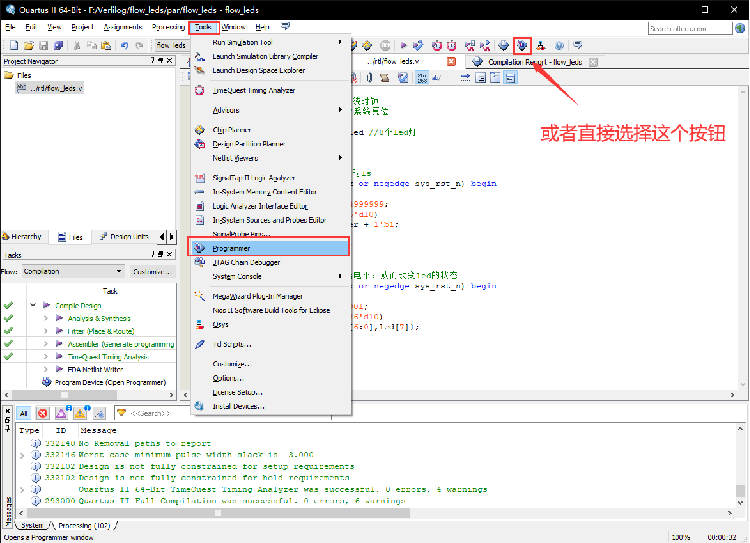This screenshot has width=750, height=543.
Task: Click the Paste clipboard icon
Action: 106,45
